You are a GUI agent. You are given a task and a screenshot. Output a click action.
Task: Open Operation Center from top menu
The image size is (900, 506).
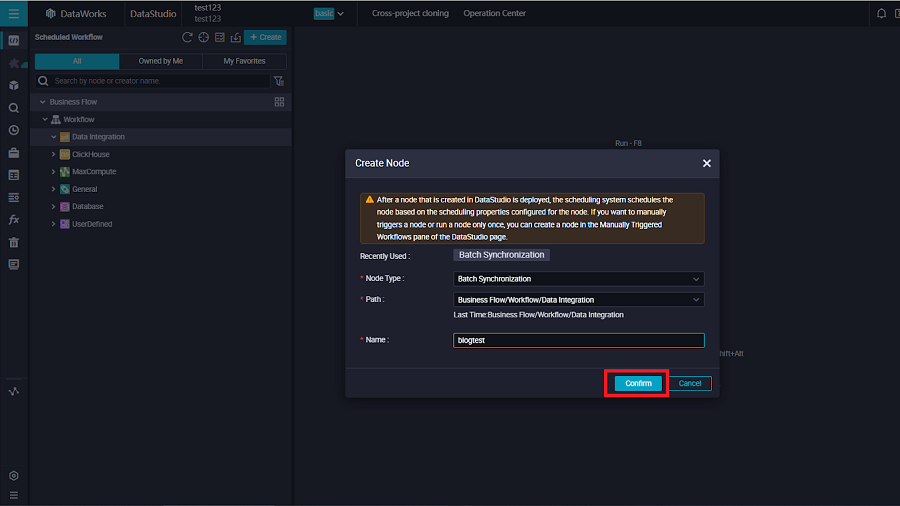(x=494, y=14)
